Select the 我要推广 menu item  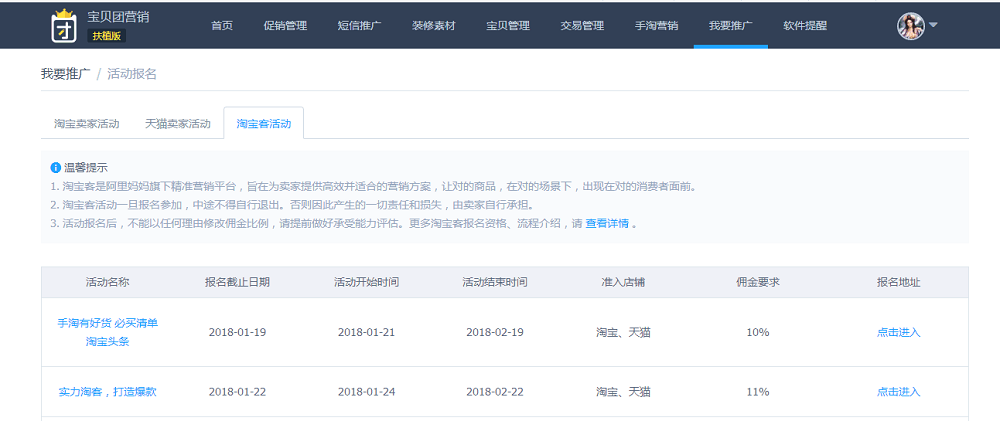click(x=731, y=26)
